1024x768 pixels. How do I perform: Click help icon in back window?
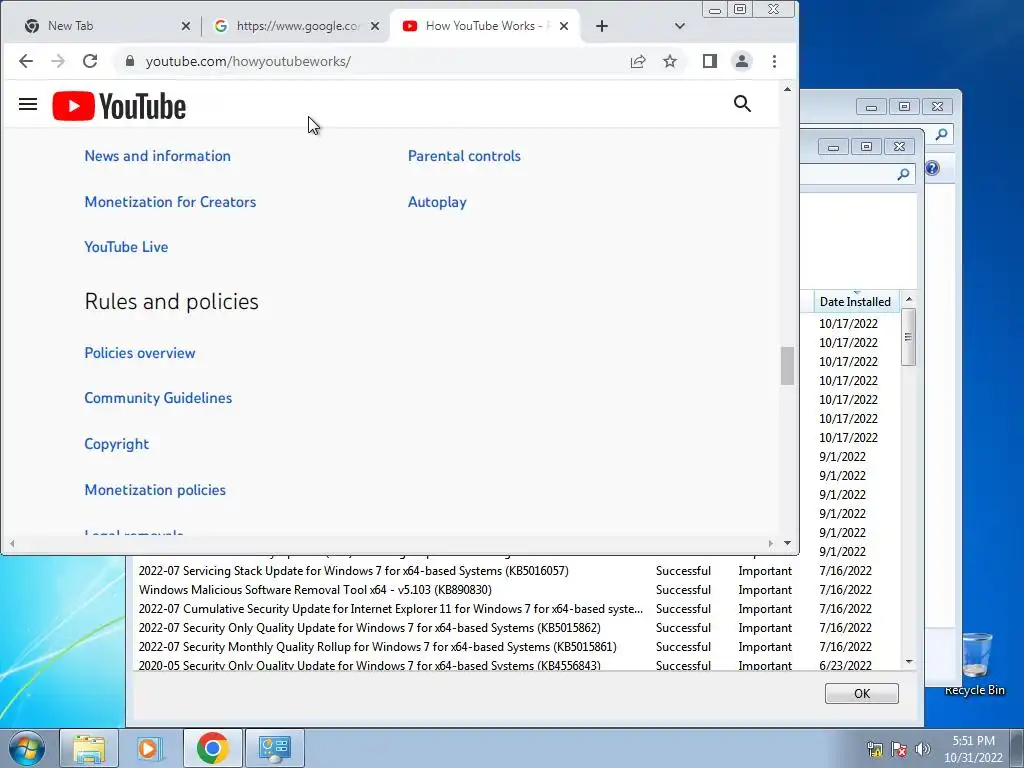[x=932, y=168]
